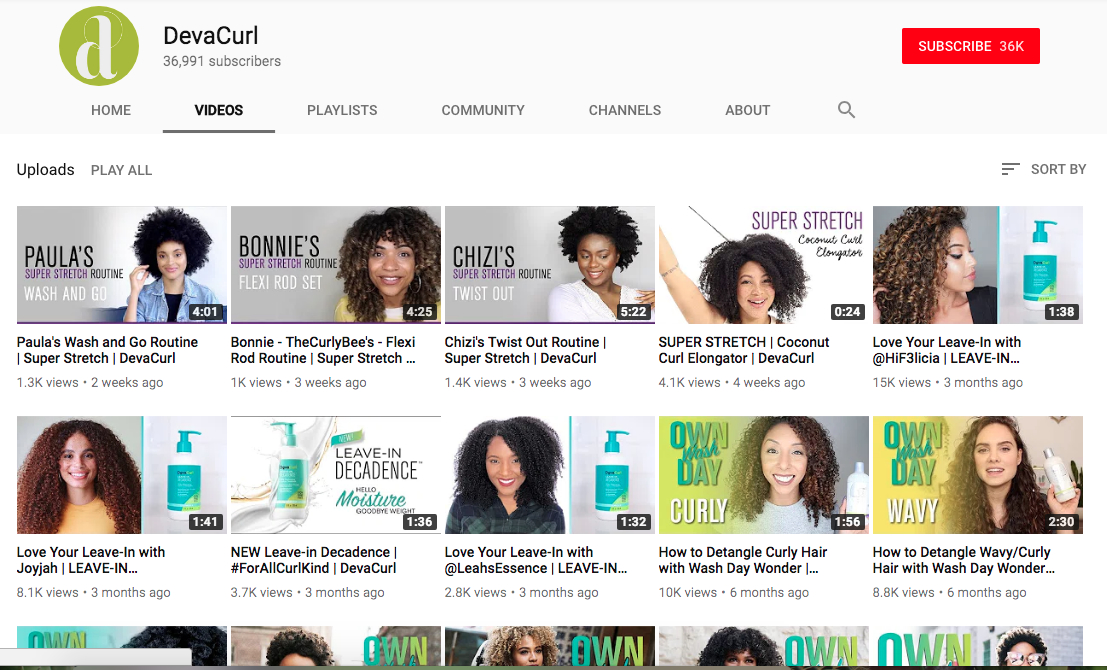Click '1.3K views • 2 weeks ago' text

coord(90,383)
